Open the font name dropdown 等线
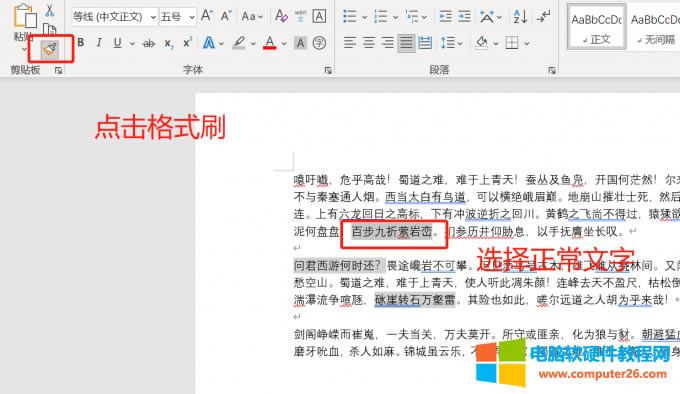This screenshot has width=680, height=394. coord(114,17)
